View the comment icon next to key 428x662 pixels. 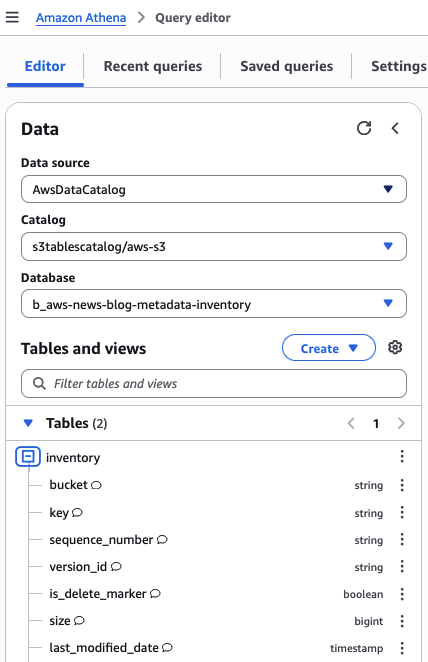pos(77,513)
